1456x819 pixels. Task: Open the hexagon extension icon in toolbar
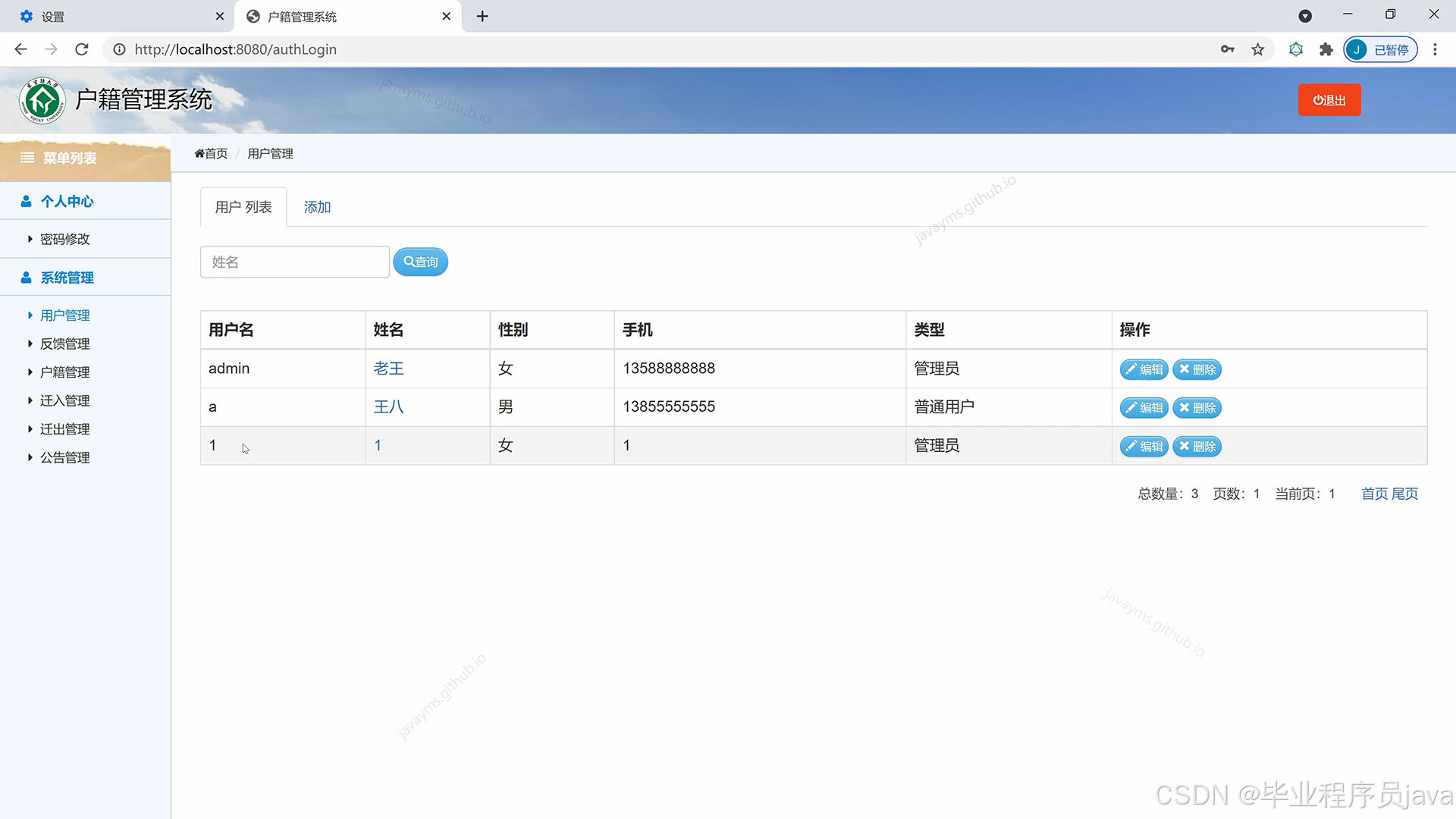(x=1296, y=49)
